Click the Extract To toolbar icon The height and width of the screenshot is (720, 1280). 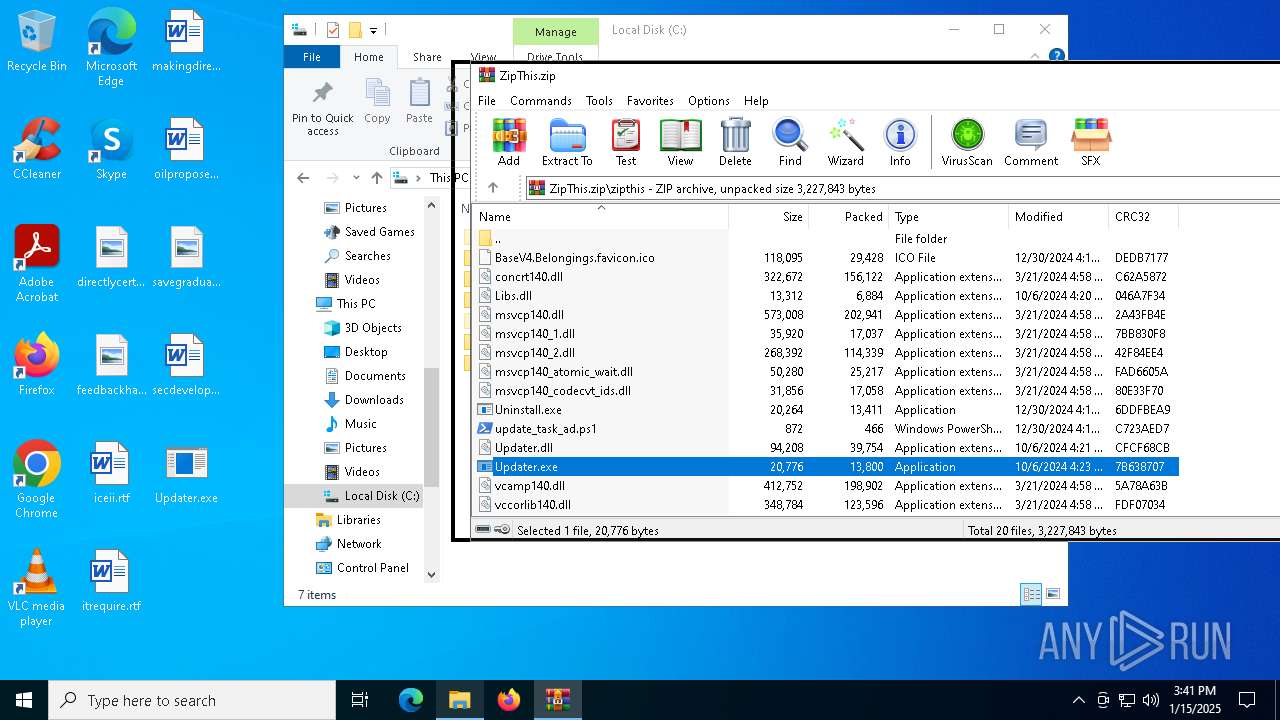tap(567, 142)
